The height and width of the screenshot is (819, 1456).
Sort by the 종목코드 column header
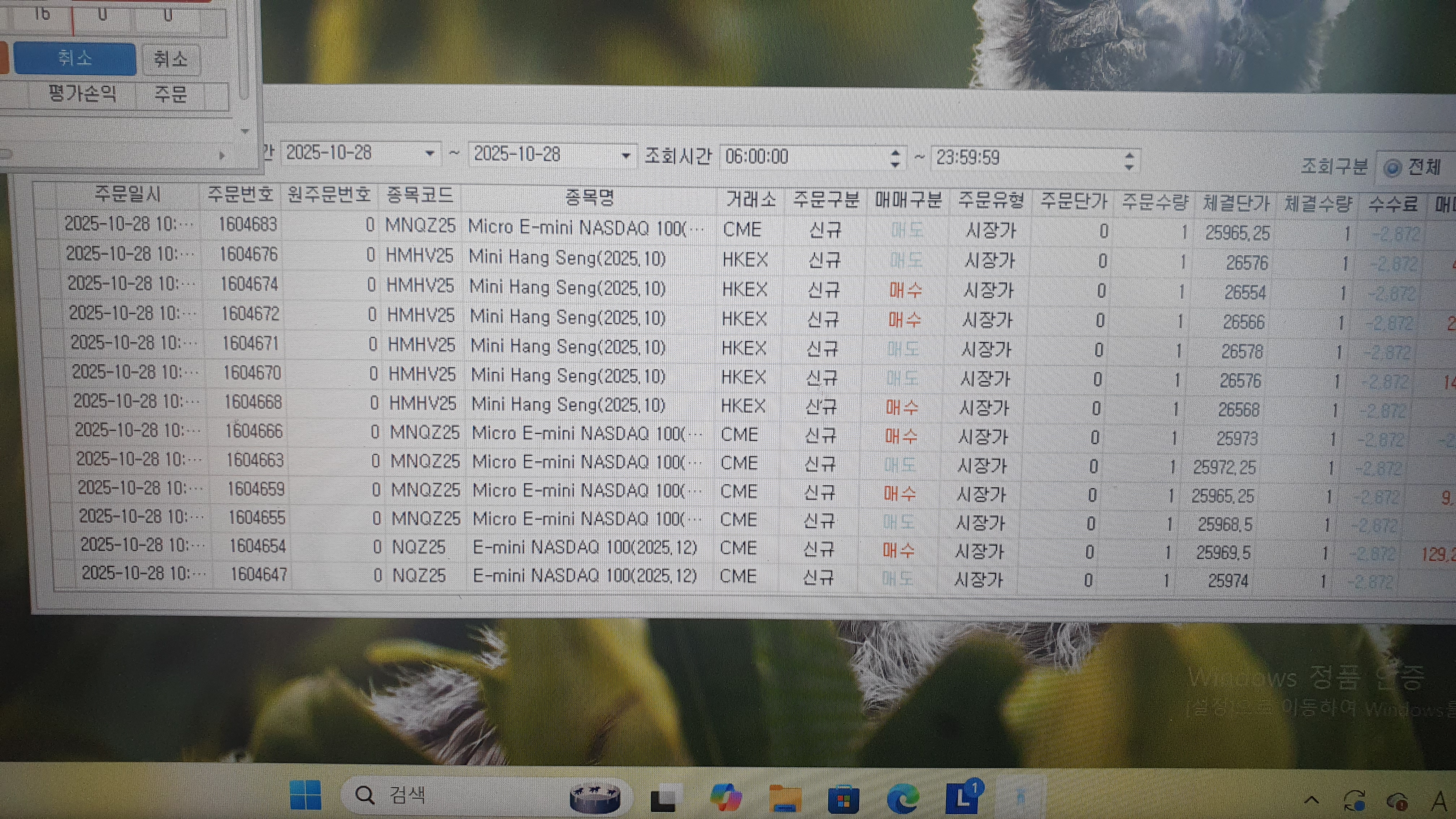[x=420, y=196]
